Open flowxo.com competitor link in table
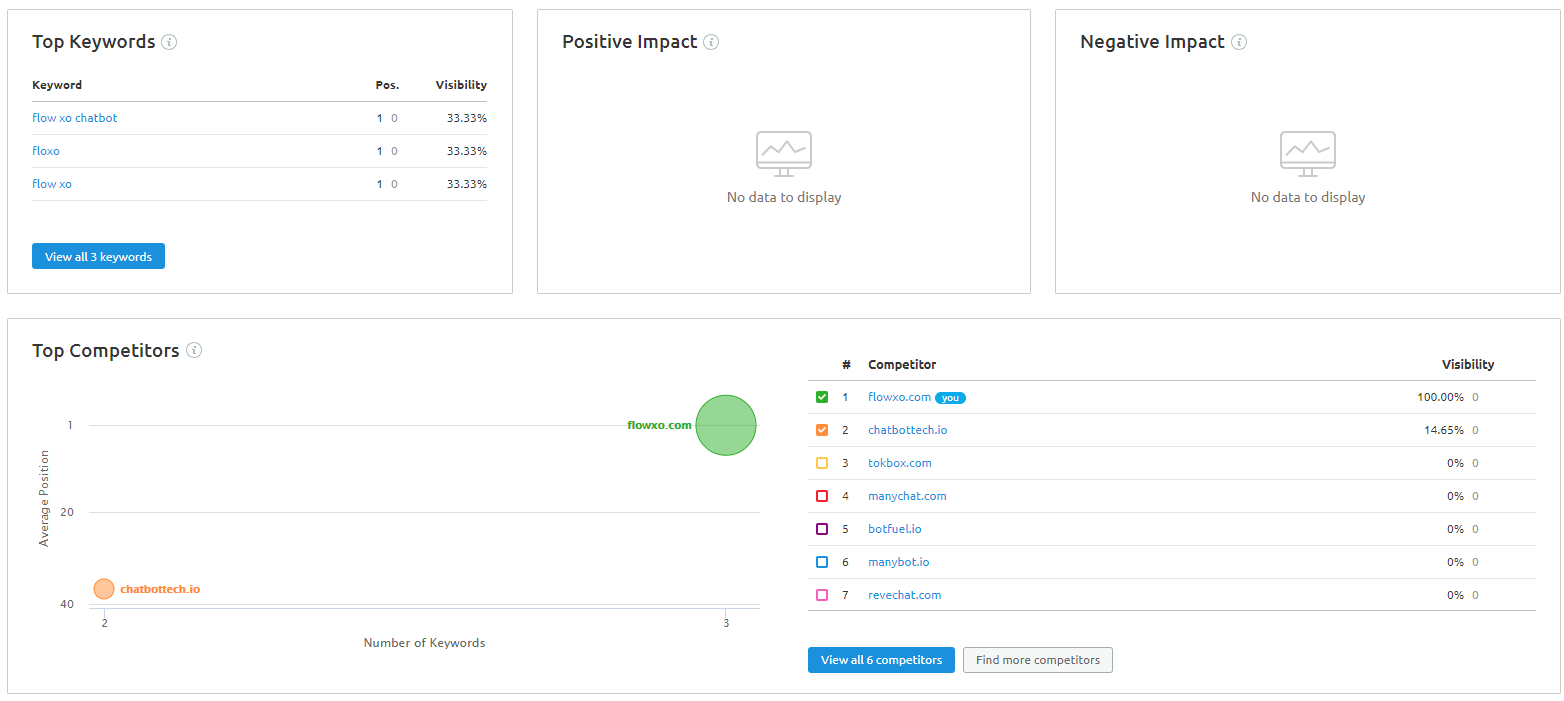This screenshot has width=1564, height=701. 899,397
